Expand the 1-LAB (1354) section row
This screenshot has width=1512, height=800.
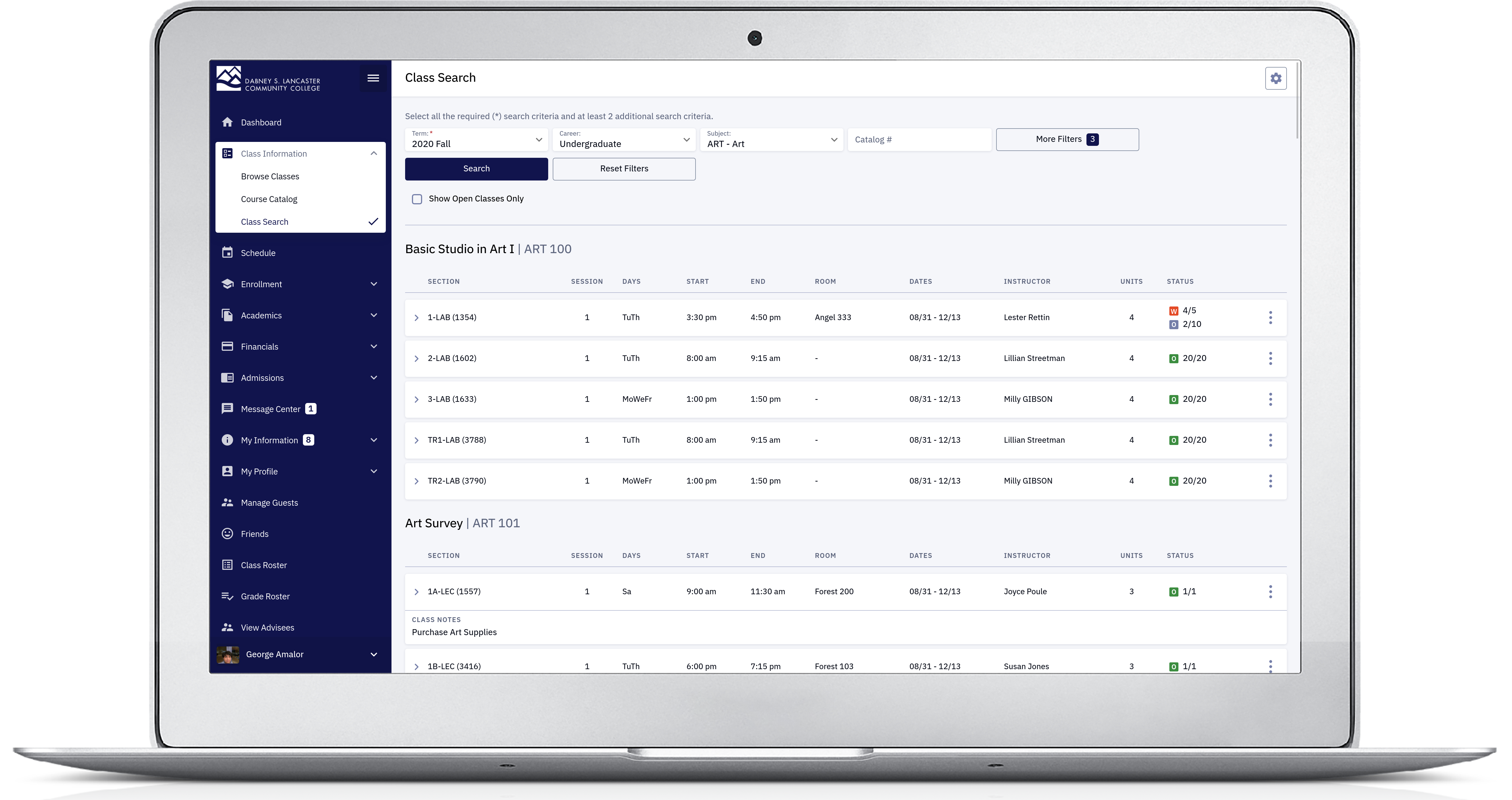click(416, 318)
